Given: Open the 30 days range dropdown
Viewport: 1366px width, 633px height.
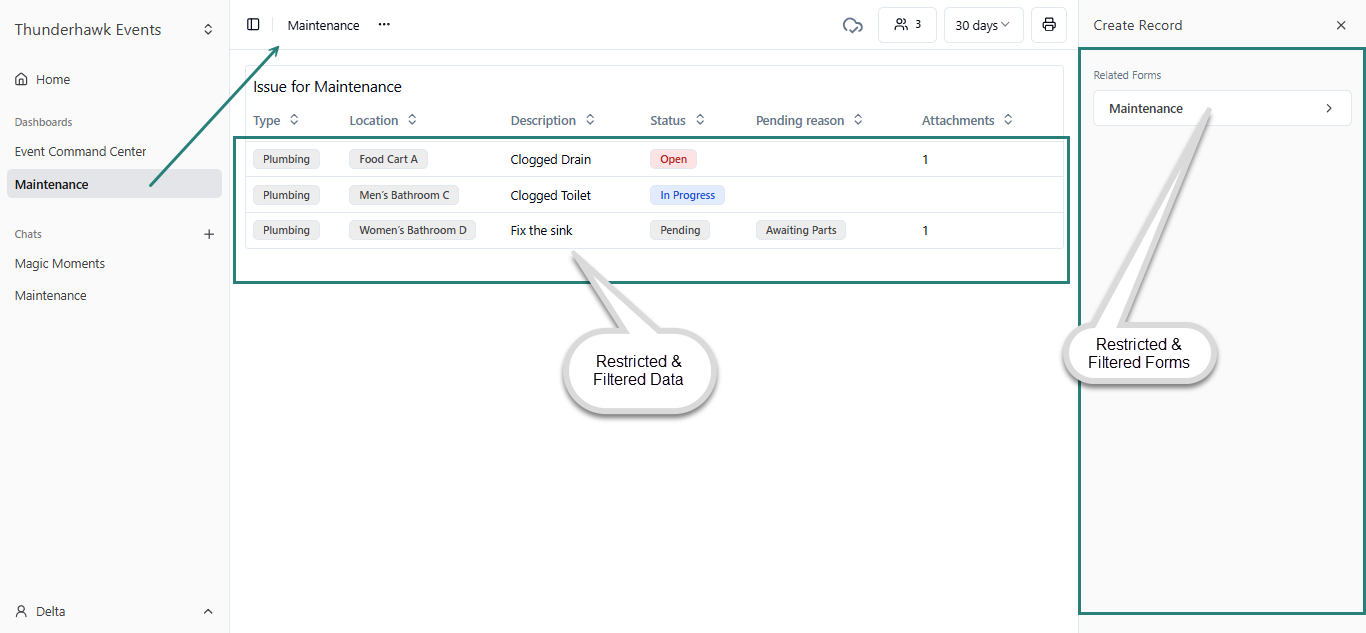Looking at the screenshot, I should point(982,25).
